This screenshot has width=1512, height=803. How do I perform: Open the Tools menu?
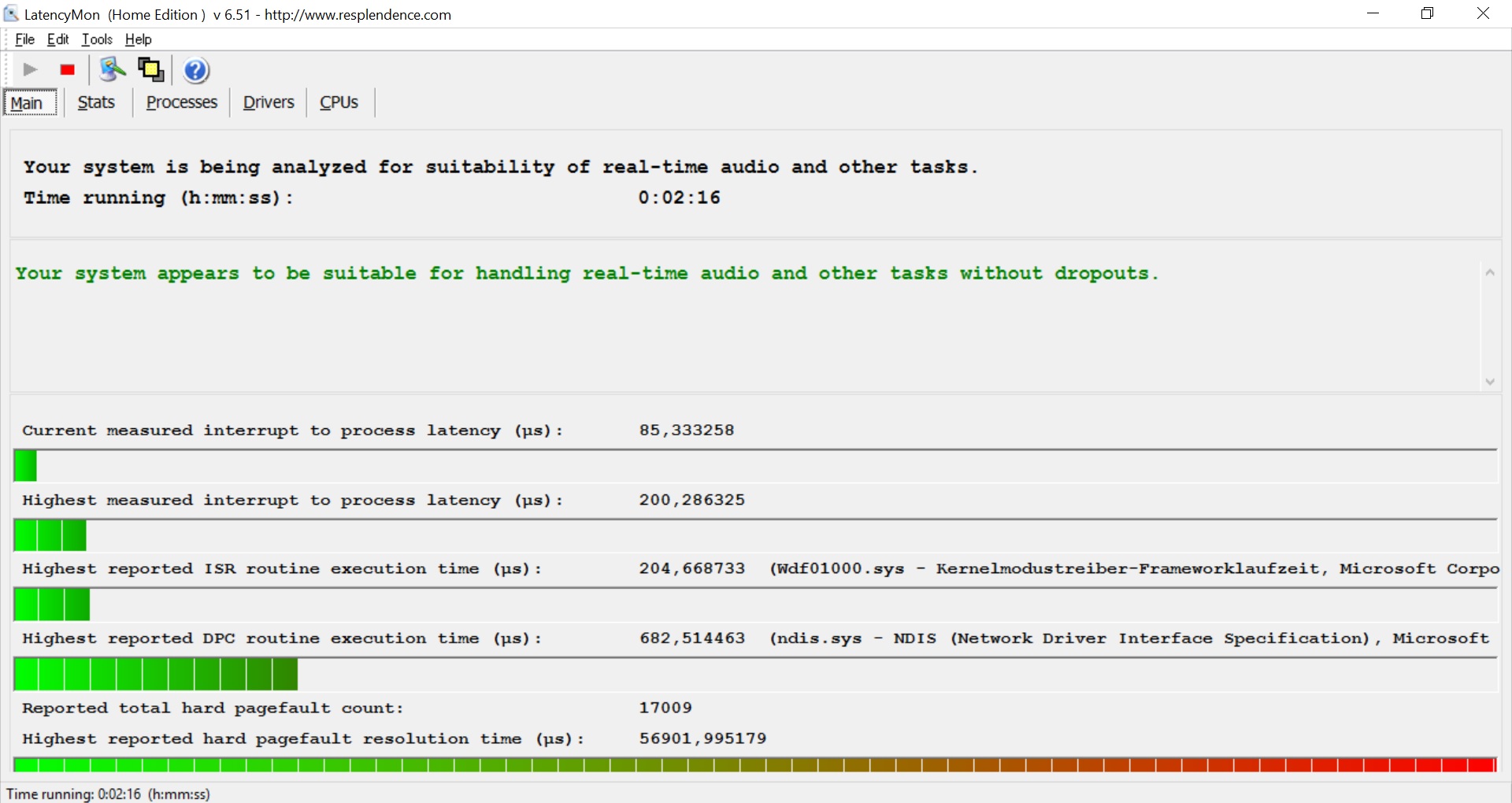97,39
